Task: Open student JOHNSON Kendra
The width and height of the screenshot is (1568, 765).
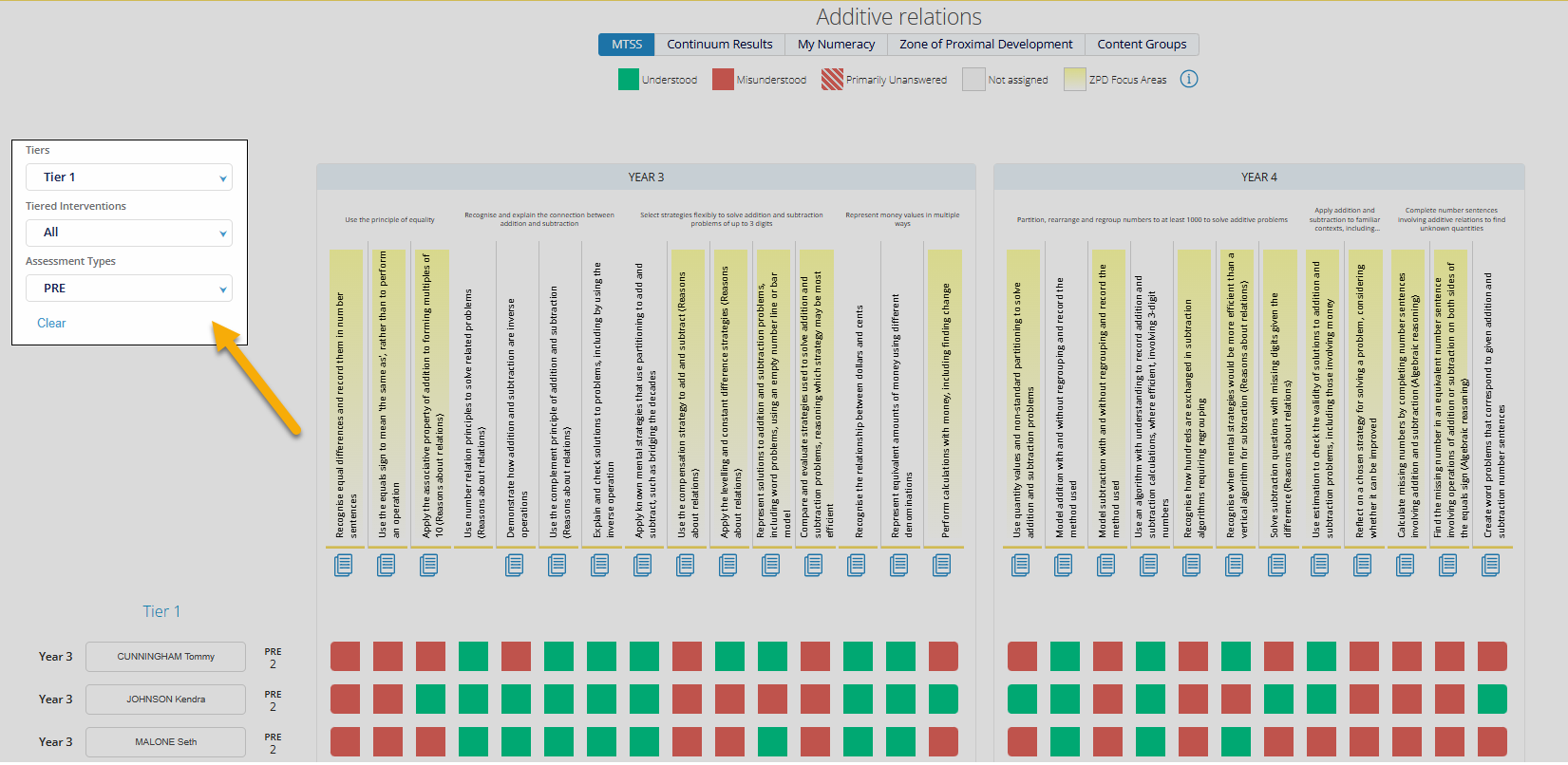Action: pyautogui.click(x=166, y=700)
